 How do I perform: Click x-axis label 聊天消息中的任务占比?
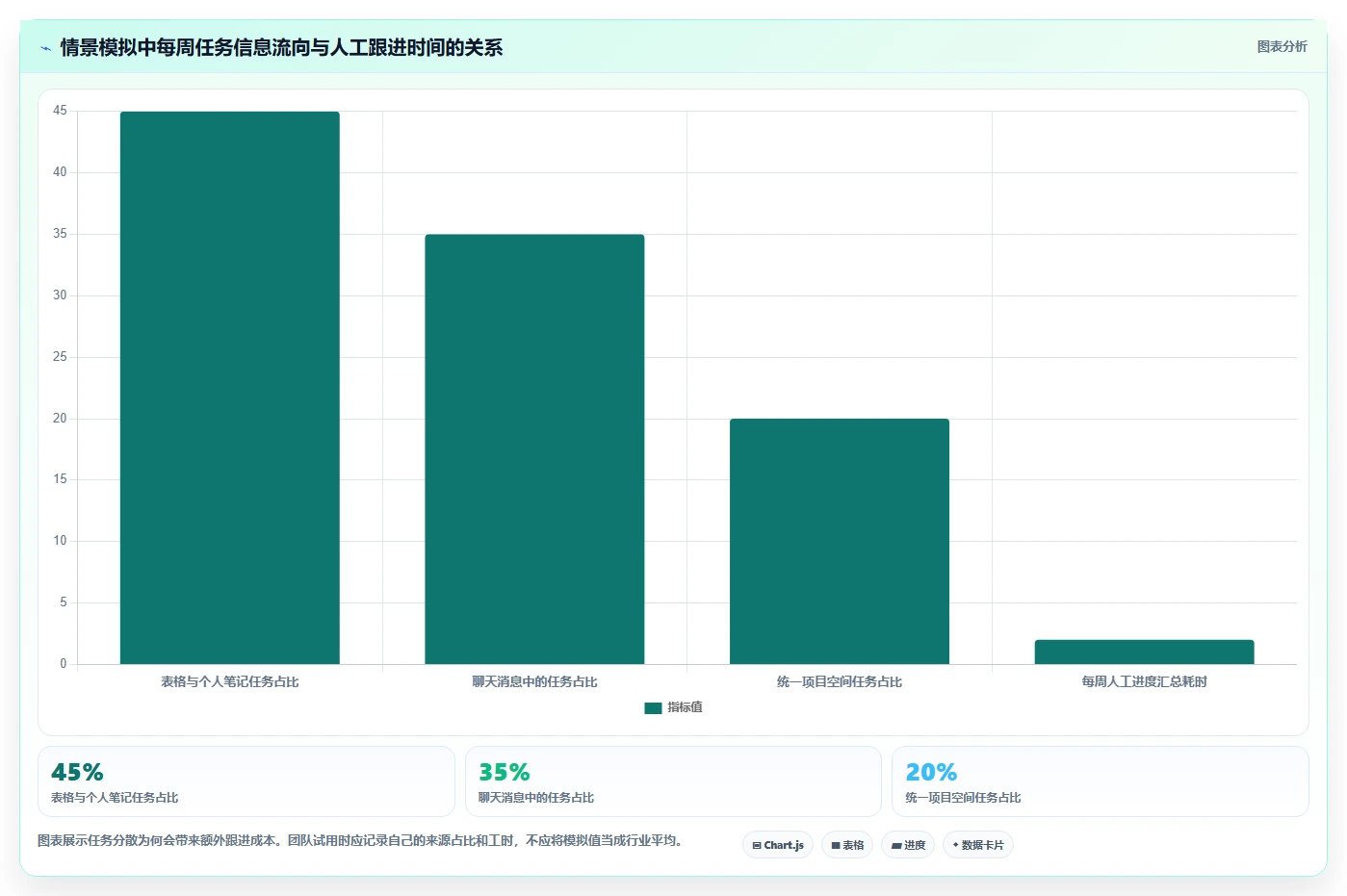[x=534, y=681]
